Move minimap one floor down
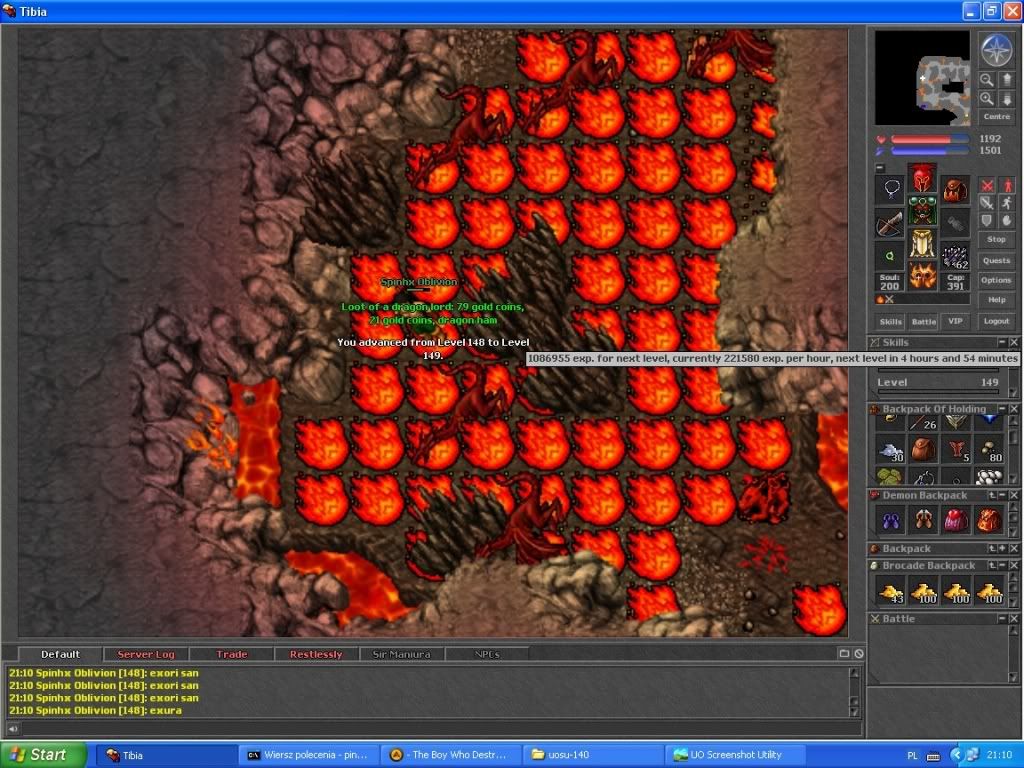1024x768 pixels. point(1006,99)
